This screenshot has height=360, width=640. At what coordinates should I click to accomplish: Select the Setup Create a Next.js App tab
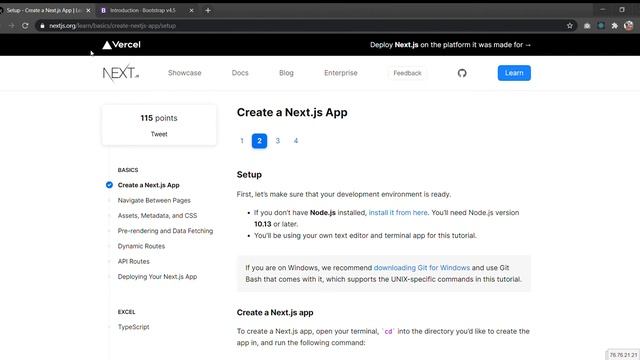(43, 10)
